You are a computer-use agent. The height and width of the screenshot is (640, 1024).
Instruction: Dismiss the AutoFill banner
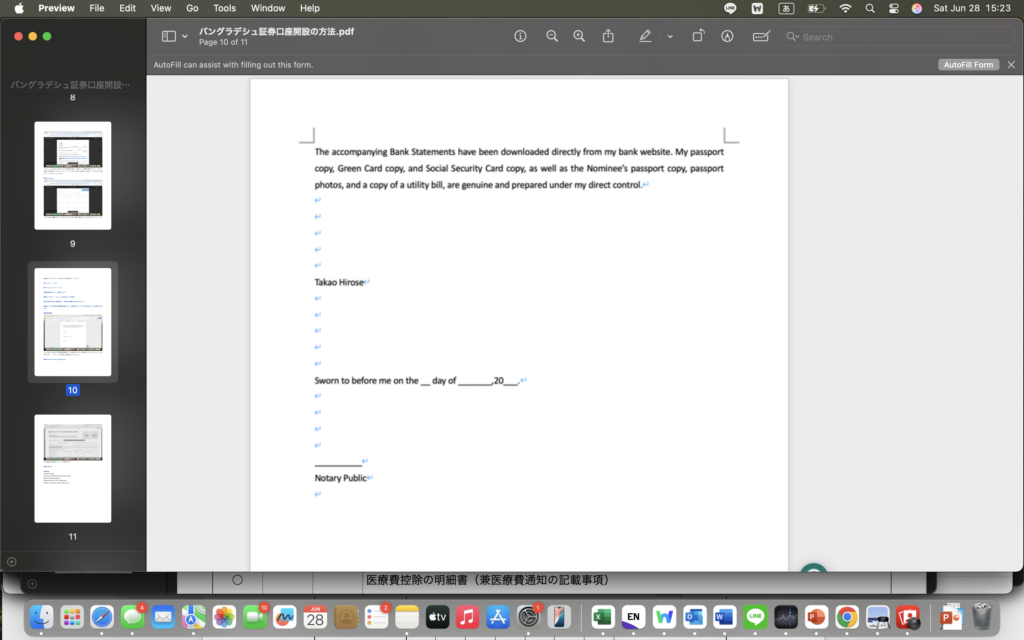pyautogui.click(x=1010, y=65)
